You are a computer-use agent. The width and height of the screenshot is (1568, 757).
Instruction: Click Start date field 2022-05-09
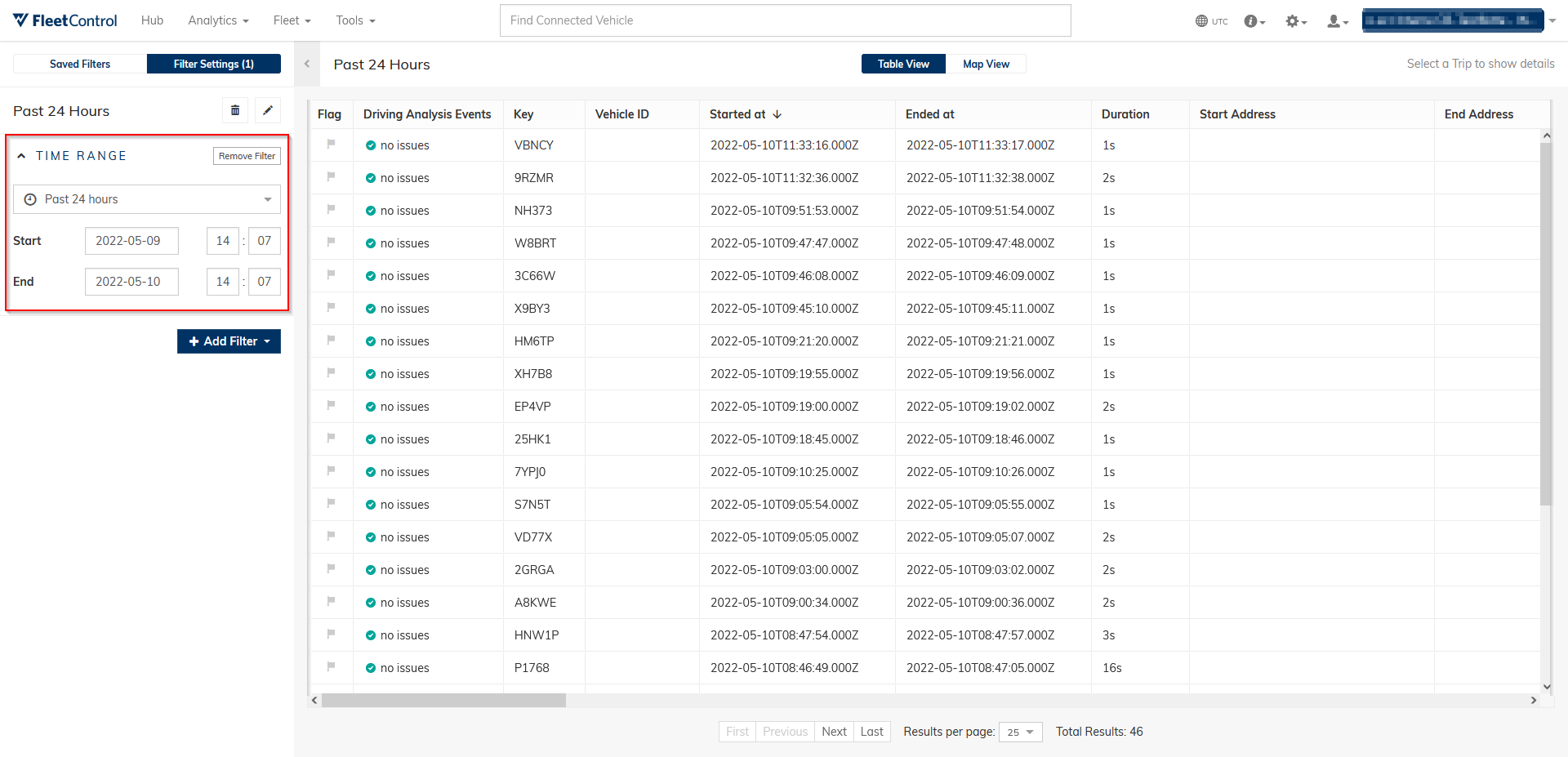point(131,241)
